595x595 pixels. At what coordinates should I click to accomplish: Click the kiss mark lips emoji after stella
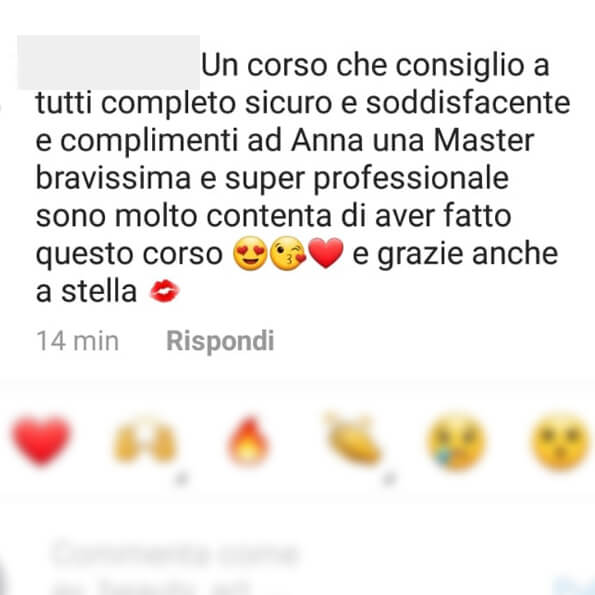tap(165, 291)
